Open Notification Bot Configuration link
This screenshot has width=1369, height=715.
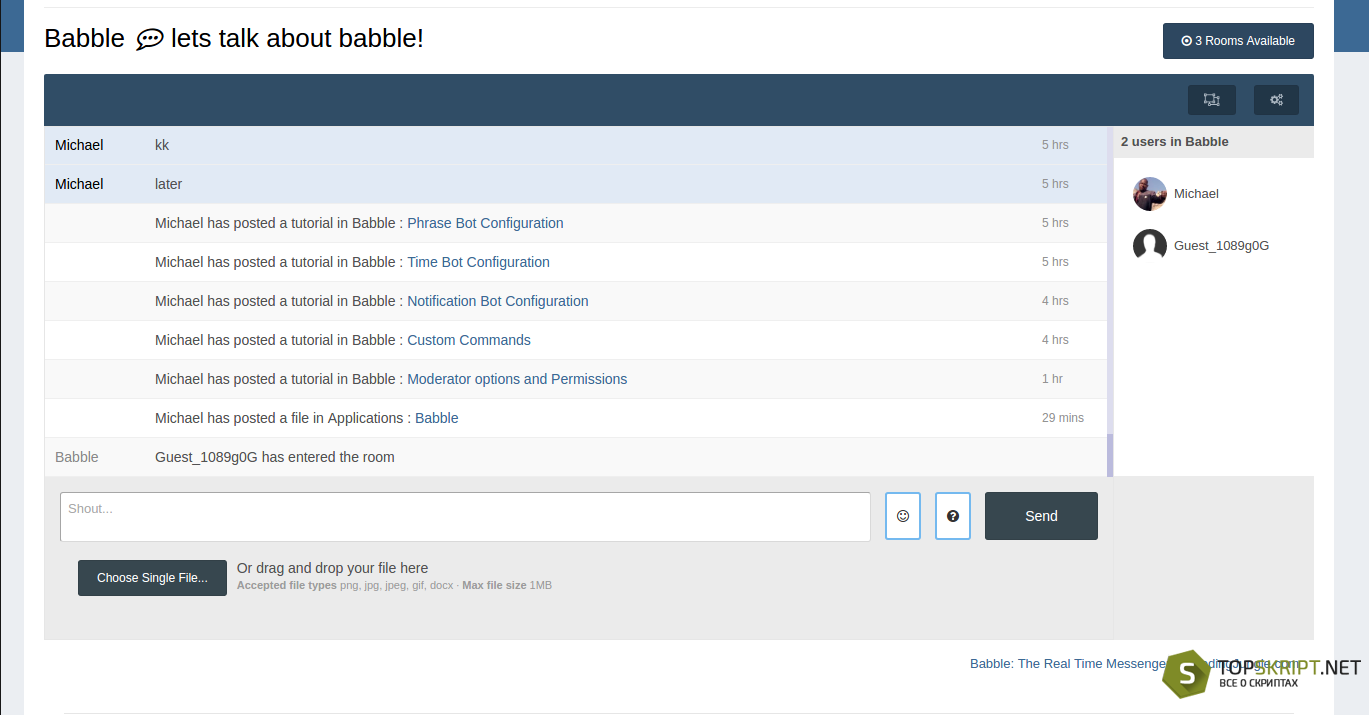pyautogui.click(x=498, y=301)
